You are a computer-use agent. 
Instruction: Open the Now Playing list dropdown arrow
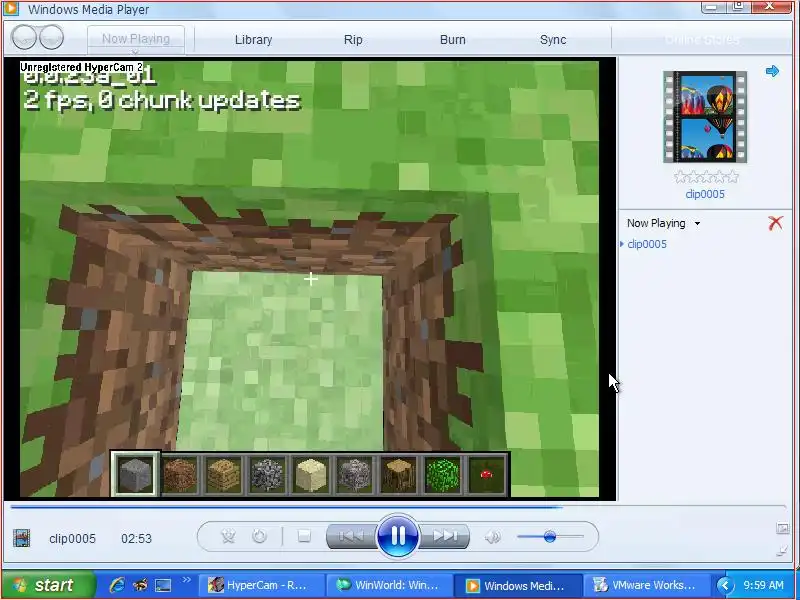point(697,223)
